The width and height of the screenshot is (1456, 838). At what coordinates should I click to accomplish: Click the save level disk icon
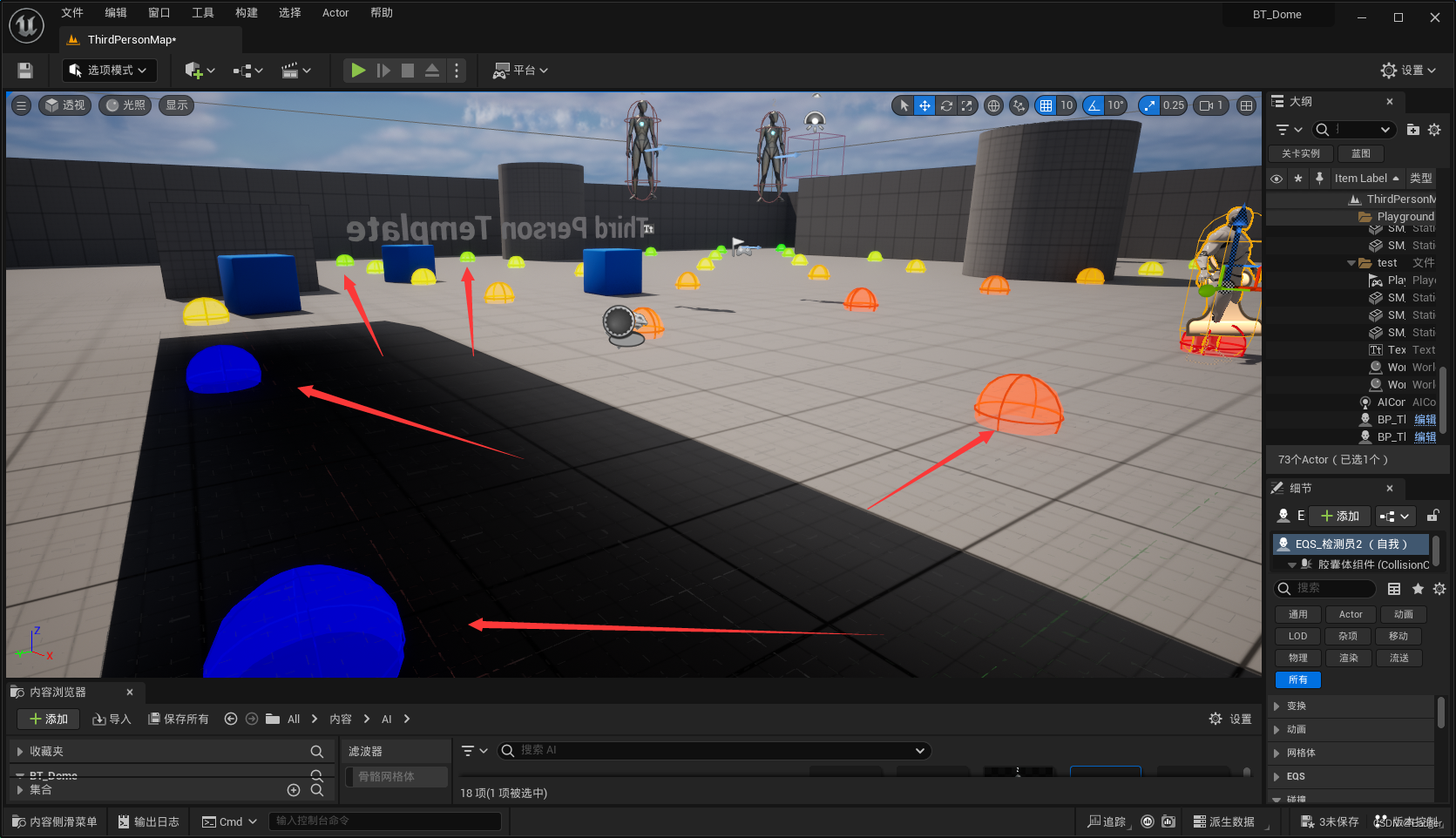tap(25, 71)
